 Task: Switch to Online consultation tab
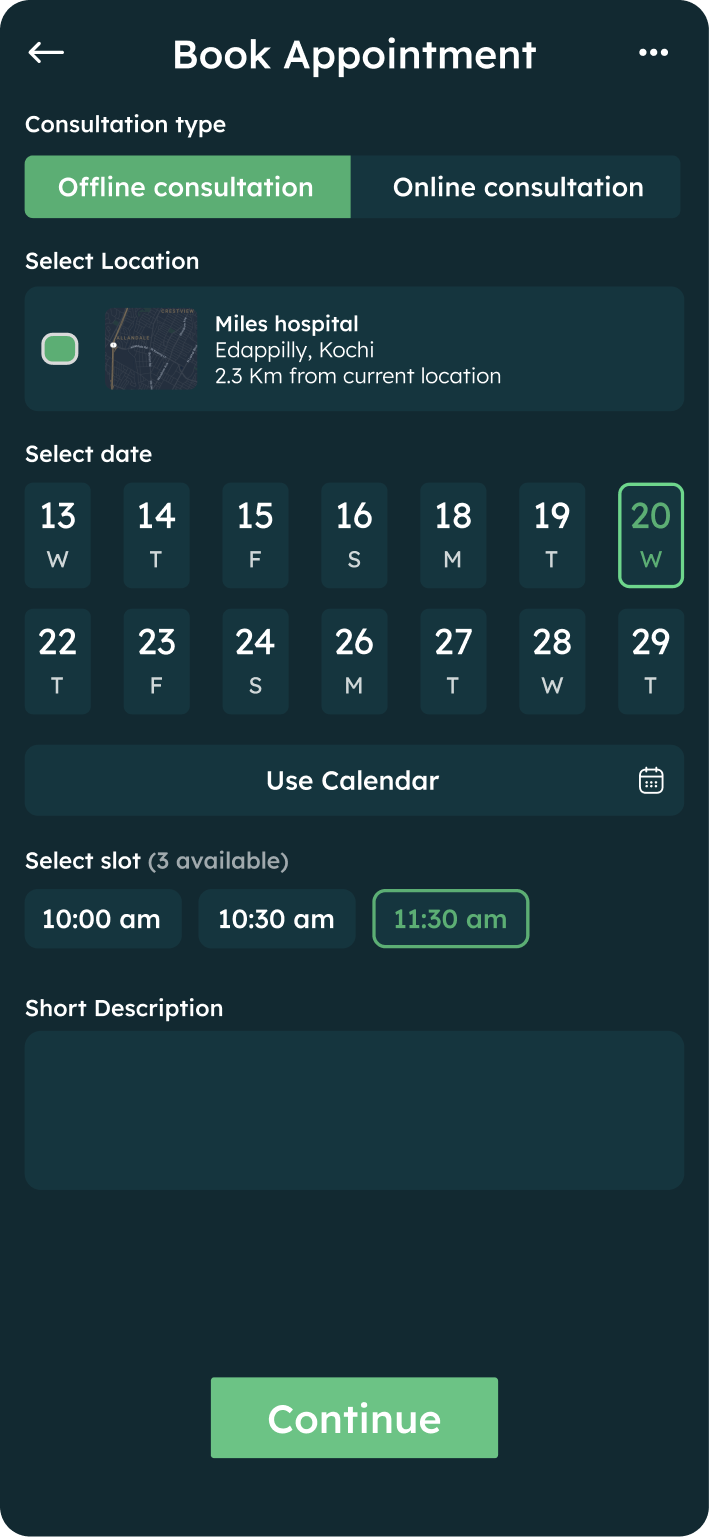click(516, 187)
